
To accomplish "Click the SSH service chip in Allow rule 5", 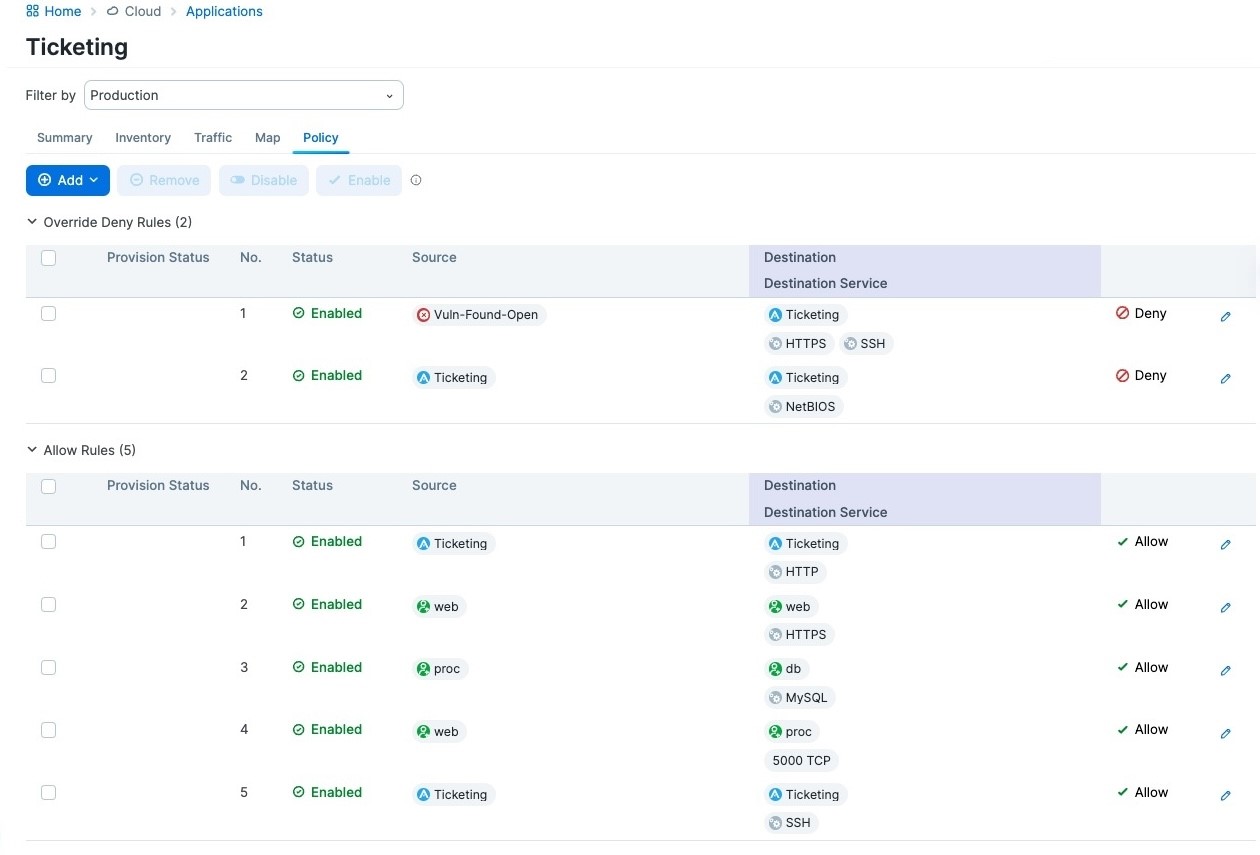I will tap(791, 823).
